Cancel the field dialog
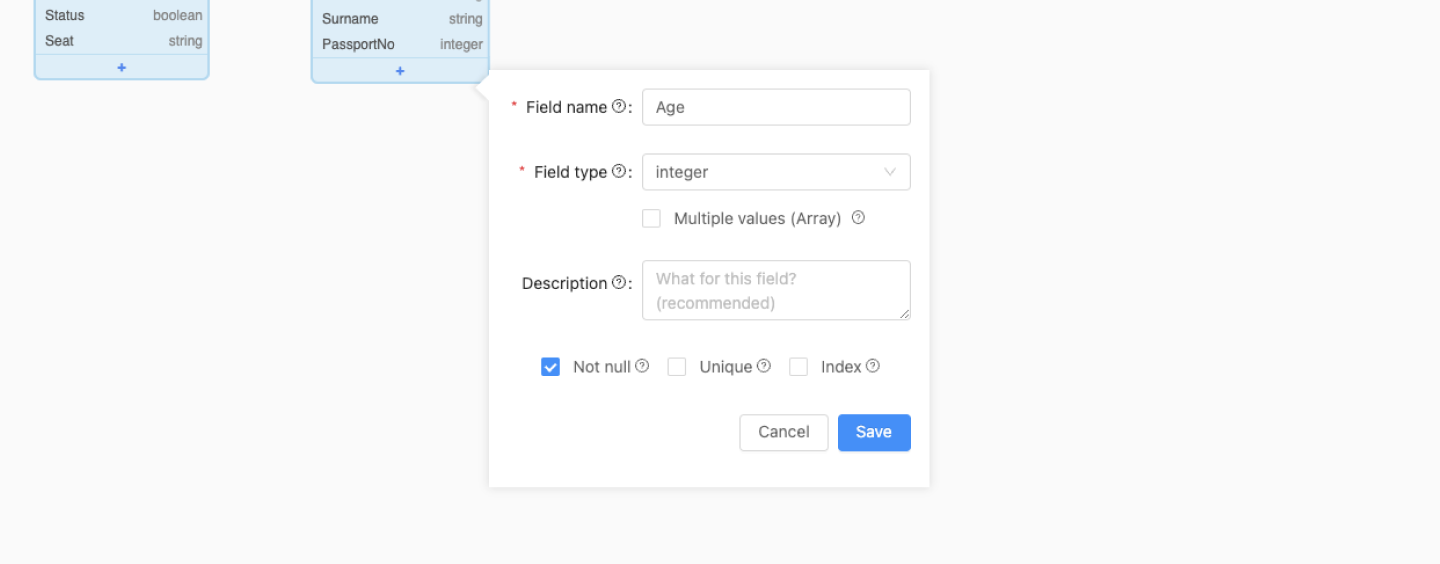The height and width of the screenshot is (564, 1440). [x=783, y=432]
